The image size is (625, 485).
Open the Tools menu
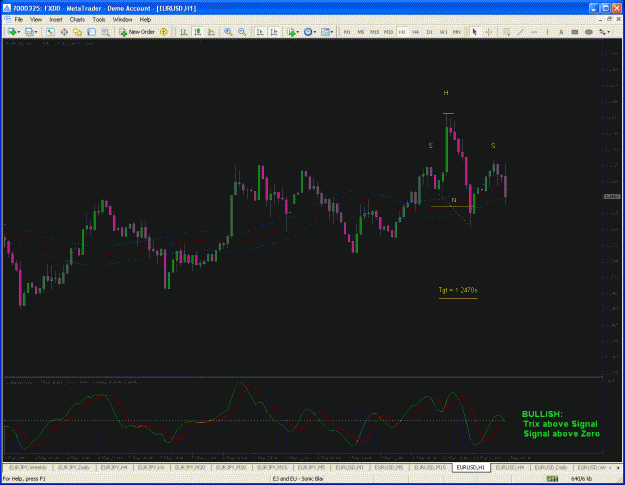pyautogui.click(x=99, y=20)
